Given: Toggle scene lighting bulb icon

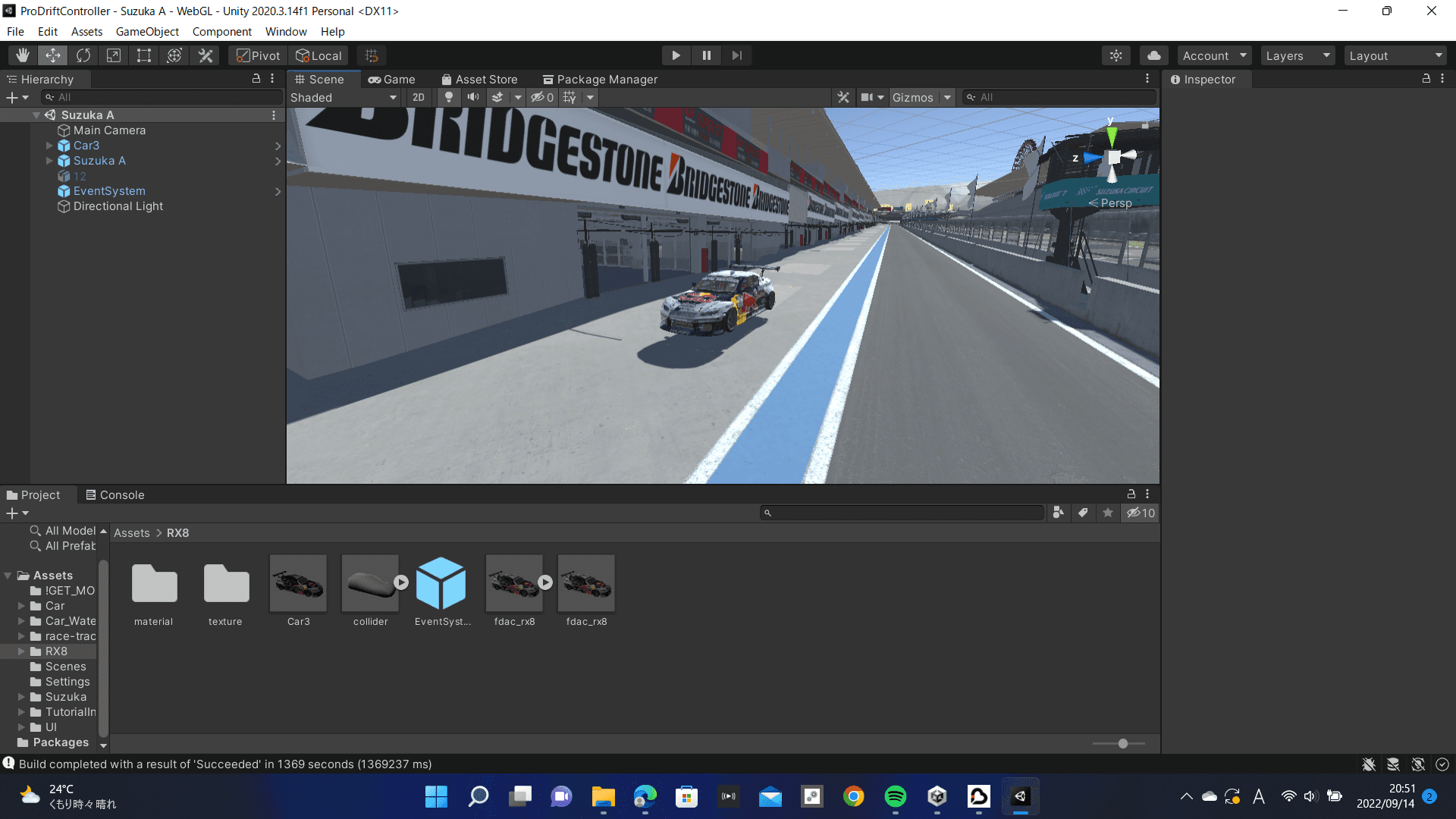Looking at the screenshot, I should 449,97.
